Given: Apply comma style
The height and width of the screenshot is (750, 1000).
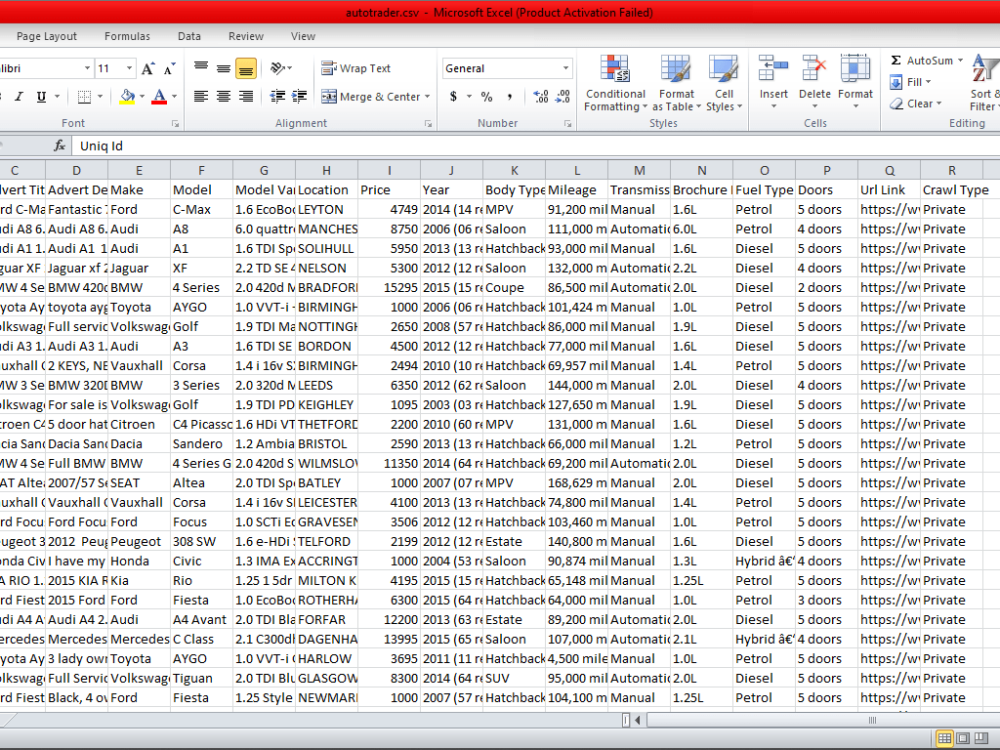Looking at the screenshot, I should (x=509, y=97).
